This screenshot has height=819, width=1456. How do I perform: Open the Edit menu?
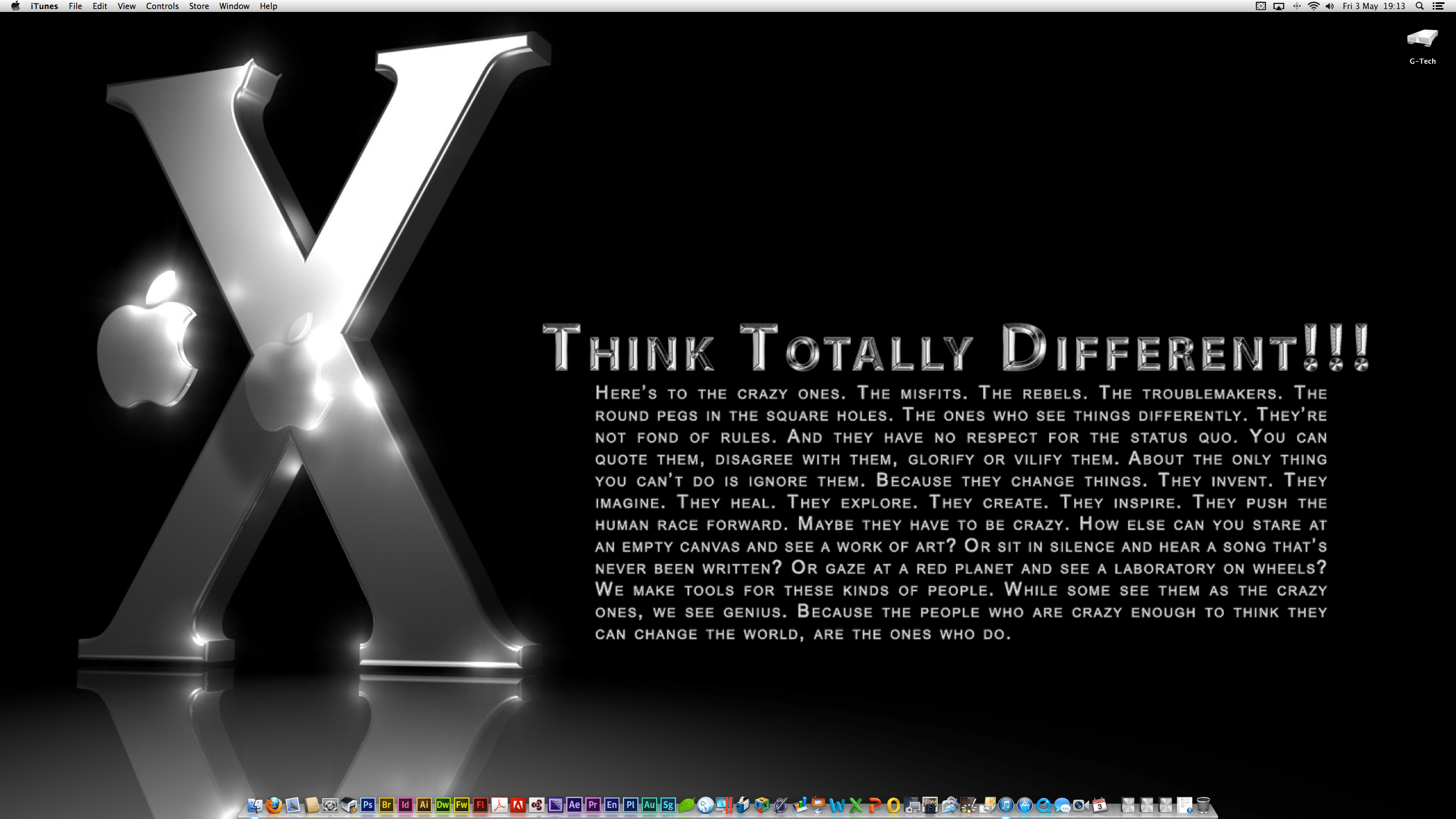pos(100,6)
